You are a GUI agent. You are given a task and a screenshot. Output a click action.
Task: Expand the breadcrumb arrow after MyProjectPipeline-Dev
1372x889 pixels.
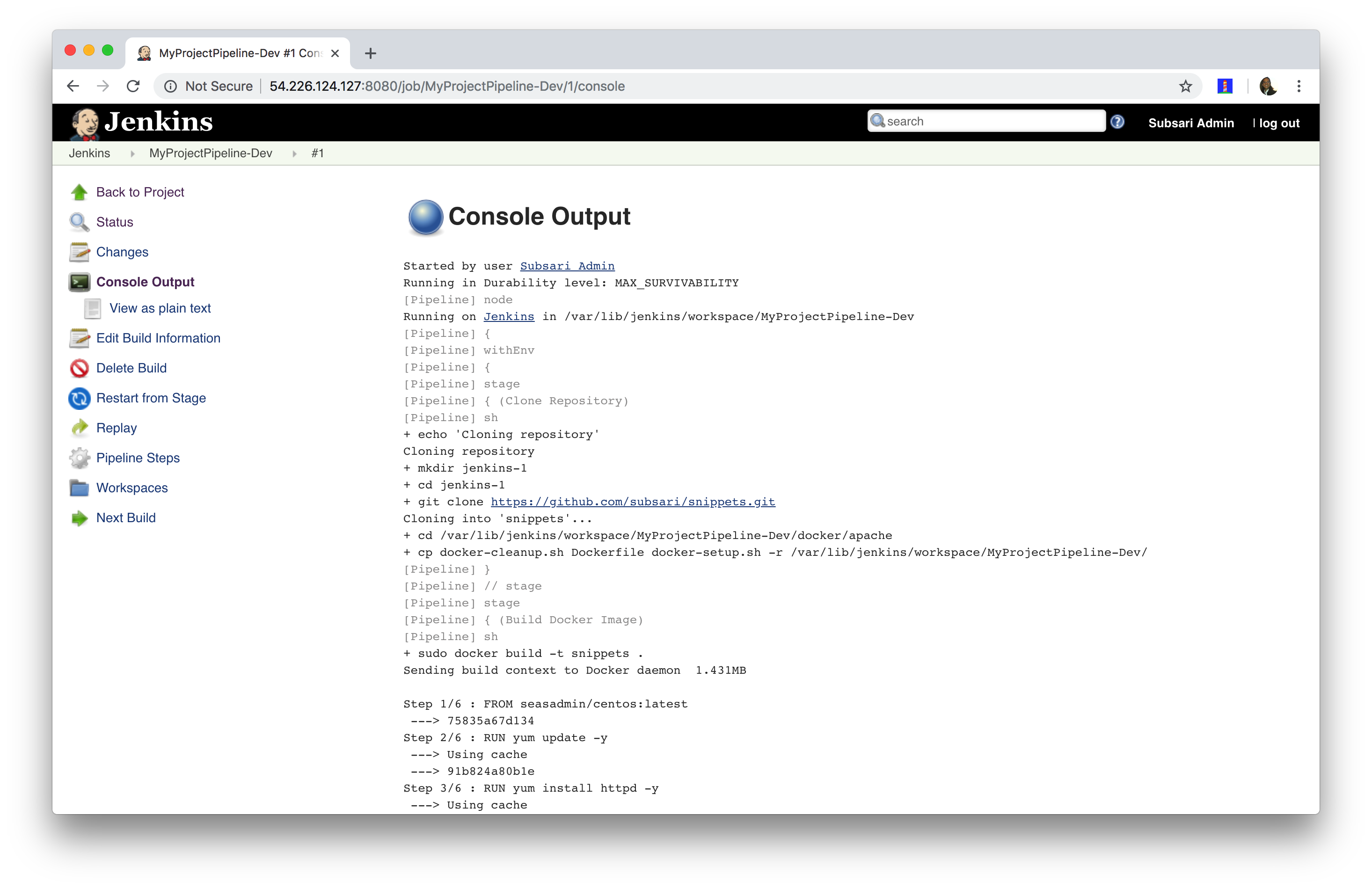coord(294,153)
